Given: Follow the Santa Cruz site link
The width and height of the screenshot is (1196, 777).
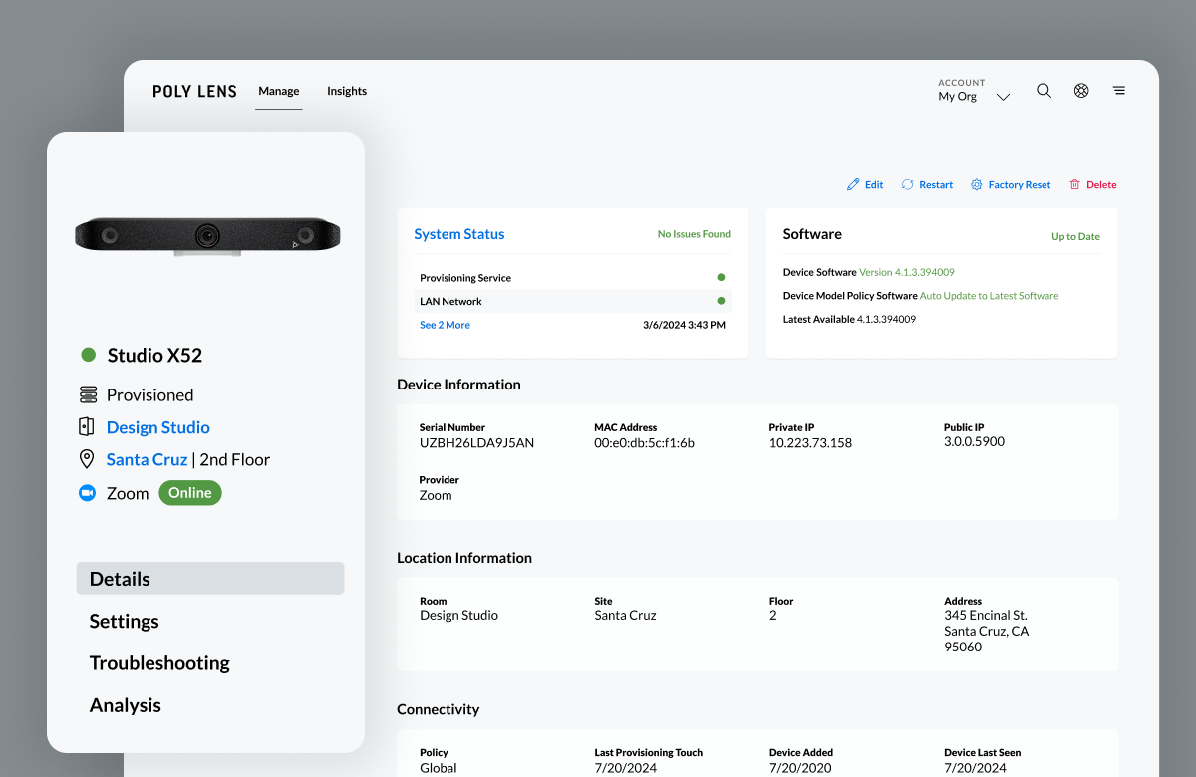Looking at the screenshot, I should pos(147,460).
